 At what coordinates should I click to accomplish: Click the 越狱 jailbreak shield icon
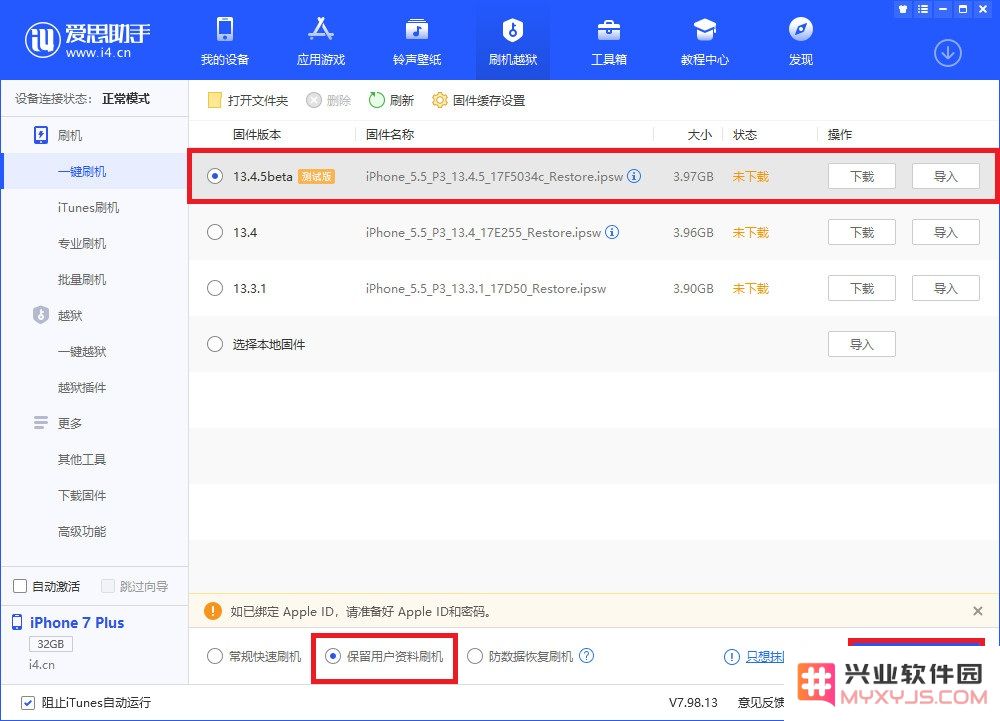(41, 315)
